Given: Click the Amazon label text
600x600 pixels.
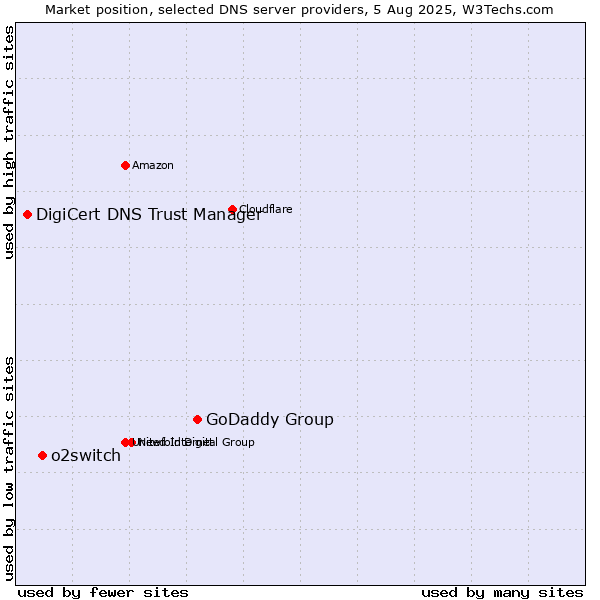Looking at the screenshot, I should point(153,165).
